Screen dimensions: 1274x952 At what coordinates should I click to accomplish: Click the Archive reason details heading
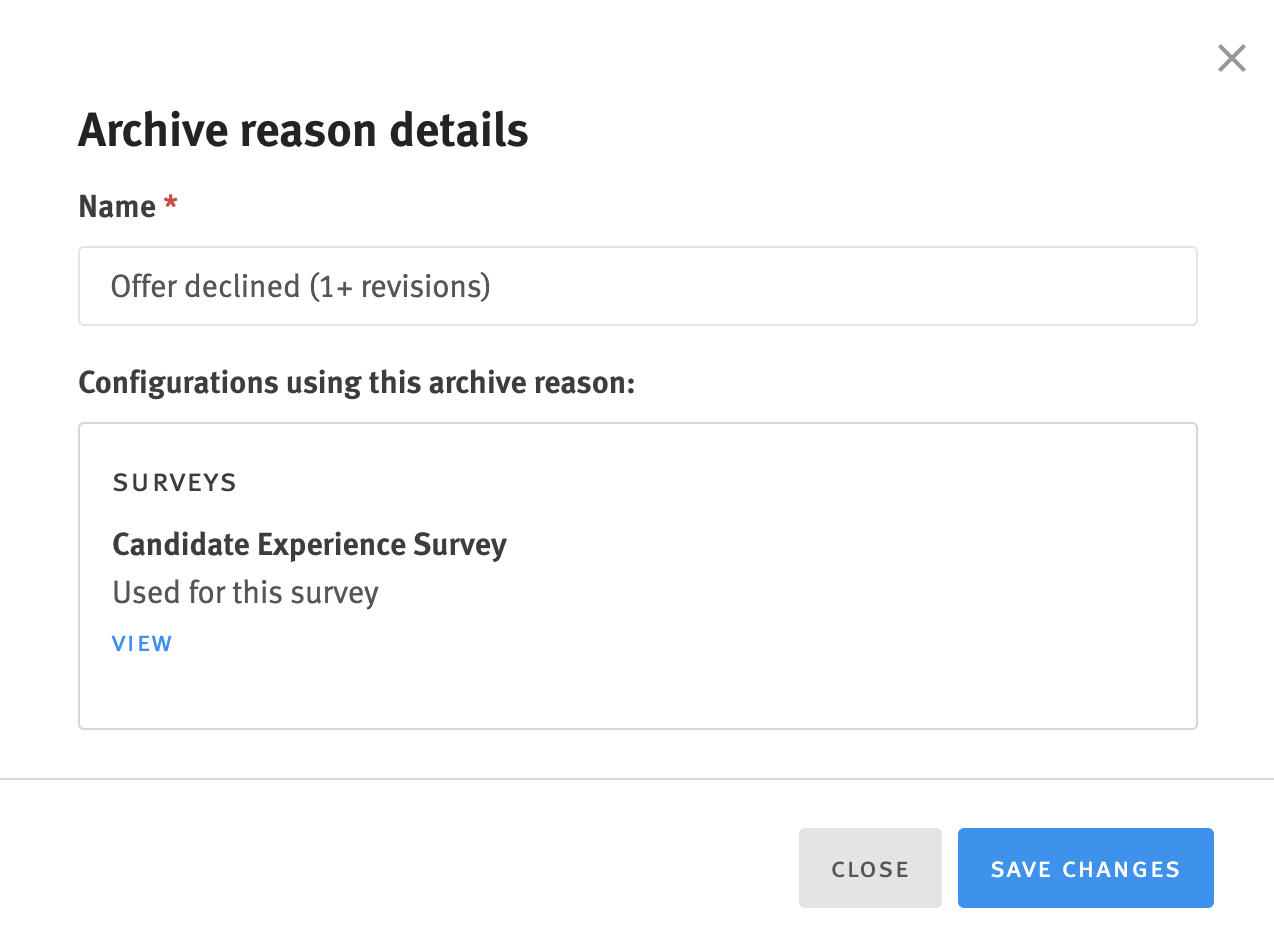click(303, 130)
